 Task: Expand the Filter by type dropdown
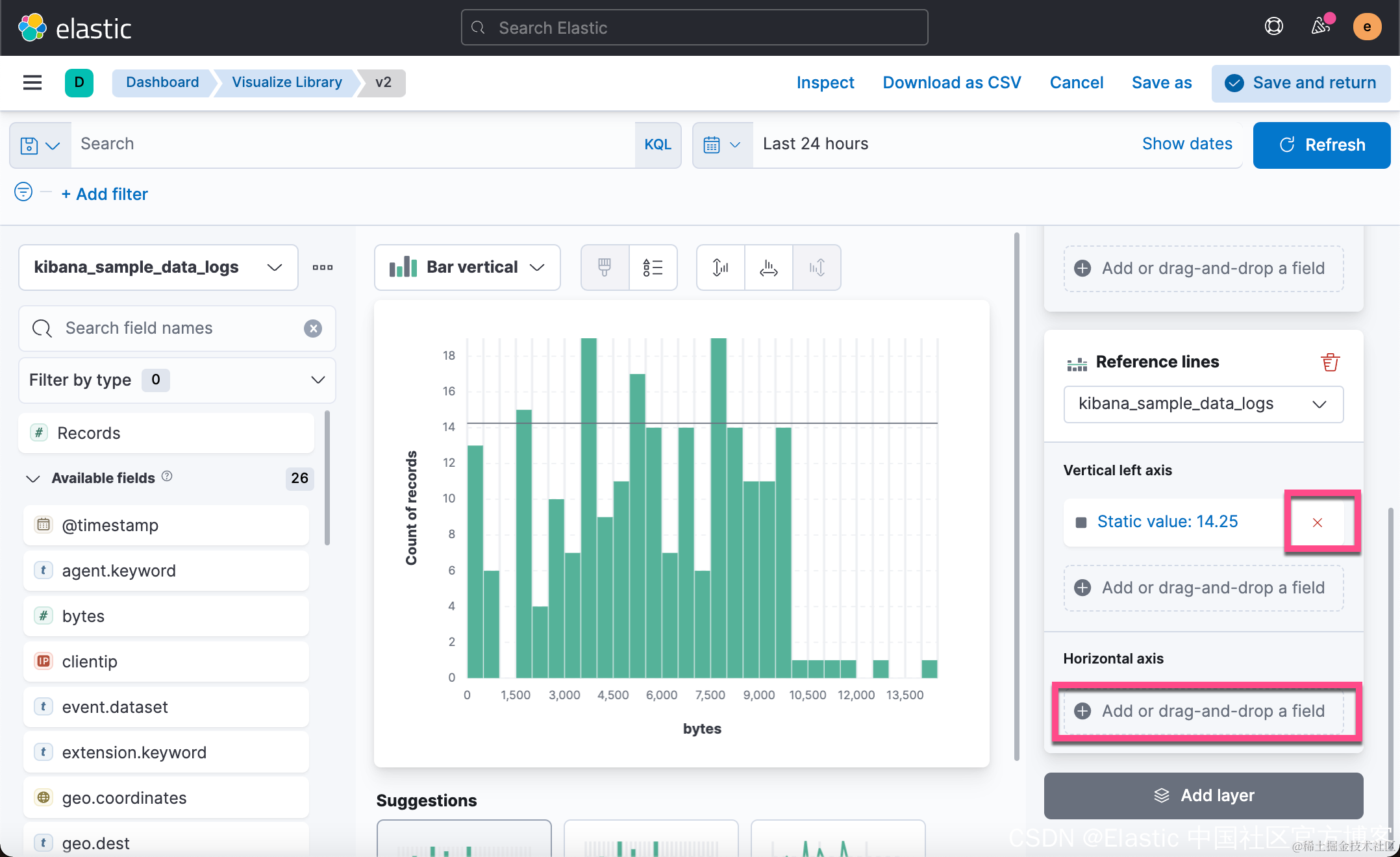[x=177, y=380]
